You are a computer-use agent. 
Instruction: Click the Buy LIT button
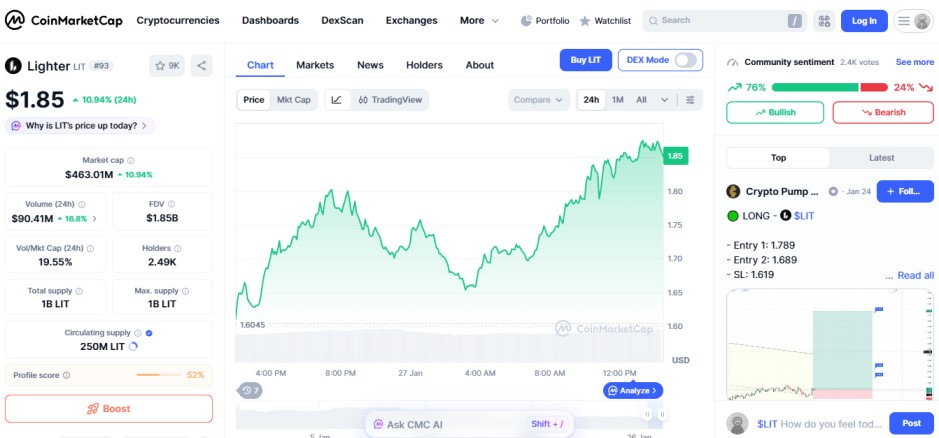[x=586, y=60]
